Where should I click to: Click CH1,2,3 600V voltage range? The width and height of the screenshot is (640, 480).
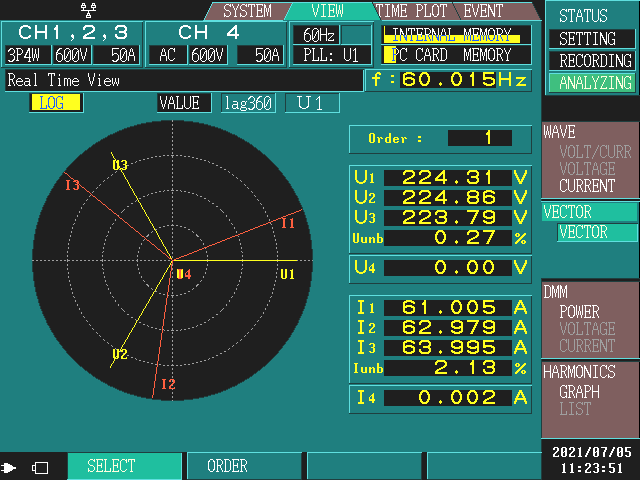(x=72, y=55)
